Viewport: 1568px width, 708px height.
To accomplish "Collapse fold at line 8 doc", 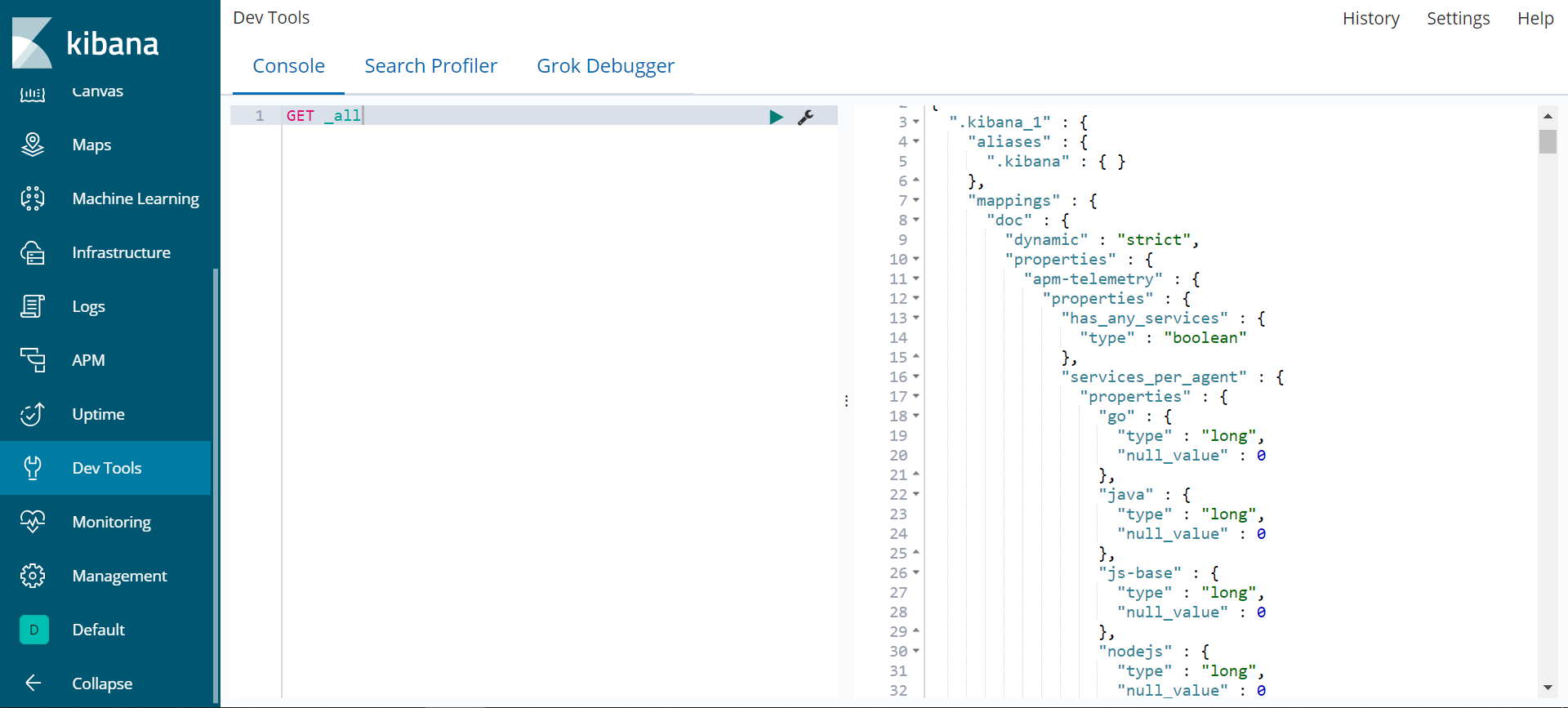I will tap(916, 220).
